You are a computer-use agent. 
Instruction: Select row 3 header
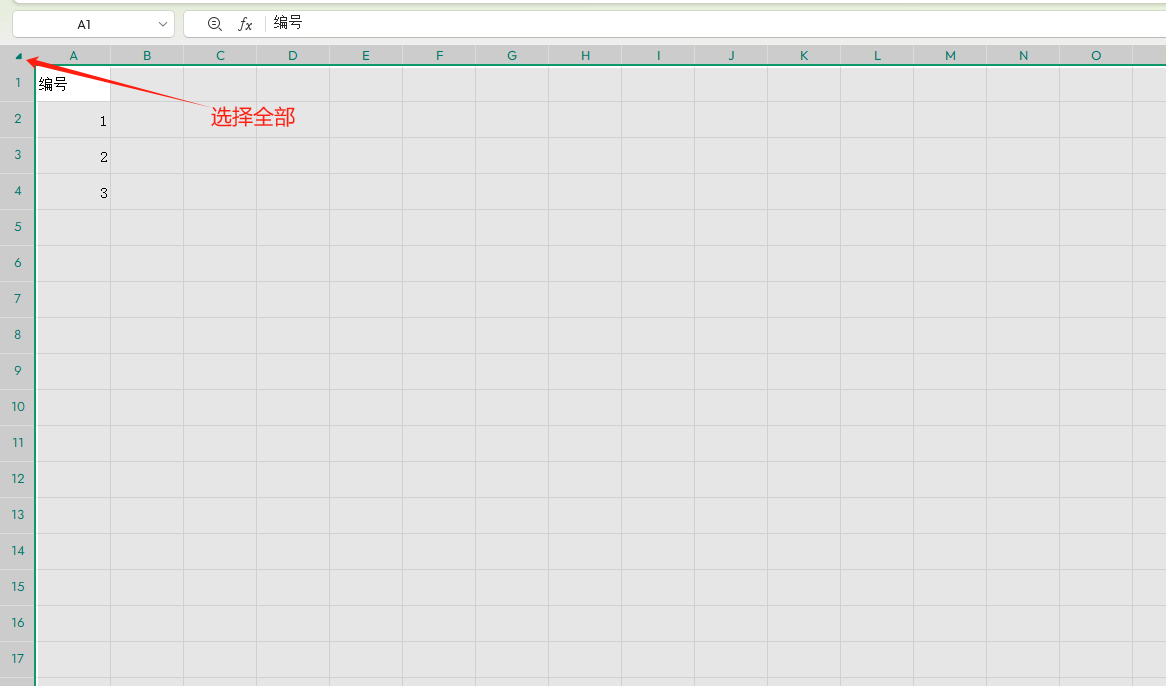pos(18,155)
